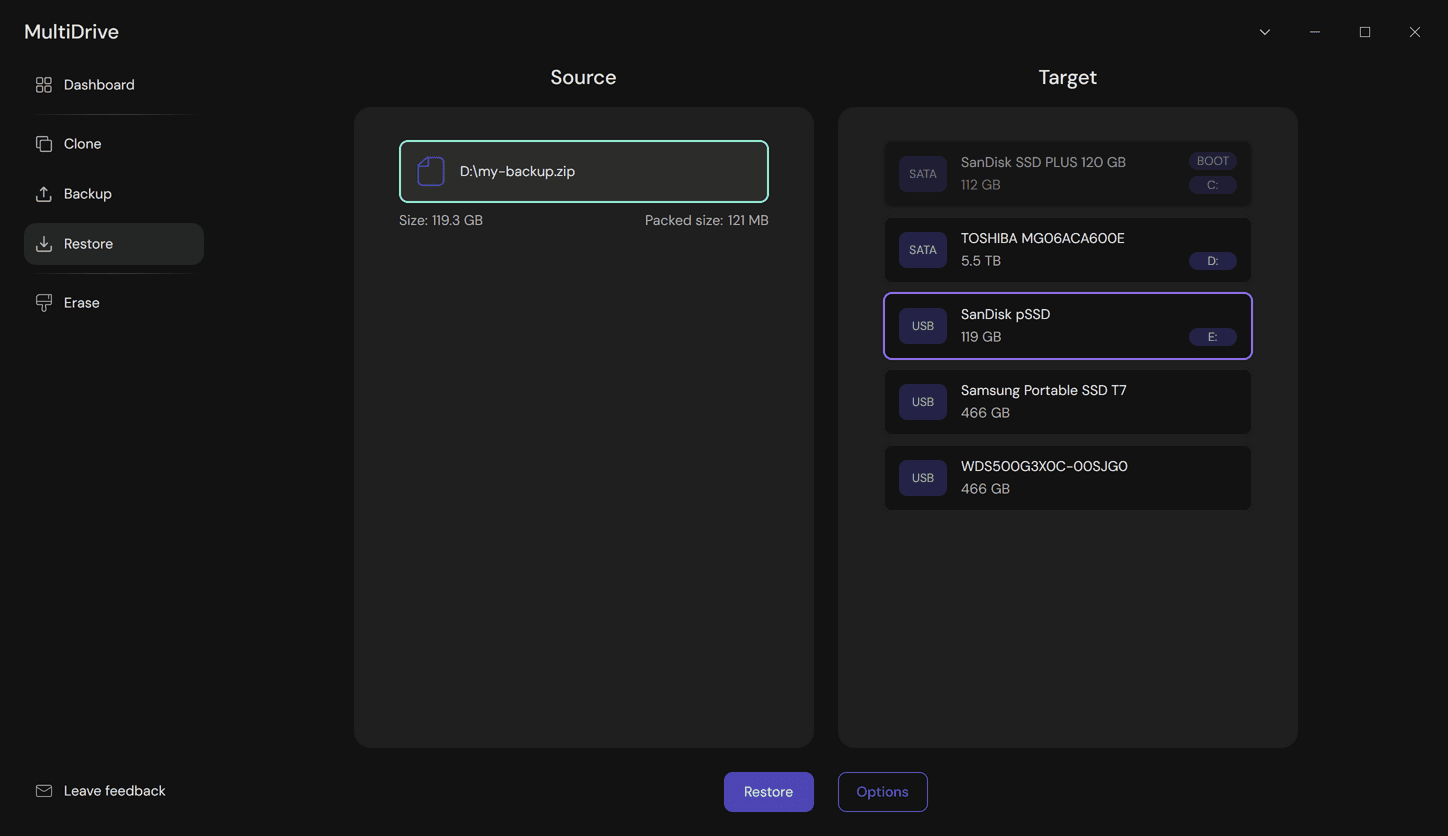1448x836 pixels.
Task: Select the Restore icon in the sidebar
Action: tap(44, 243)
